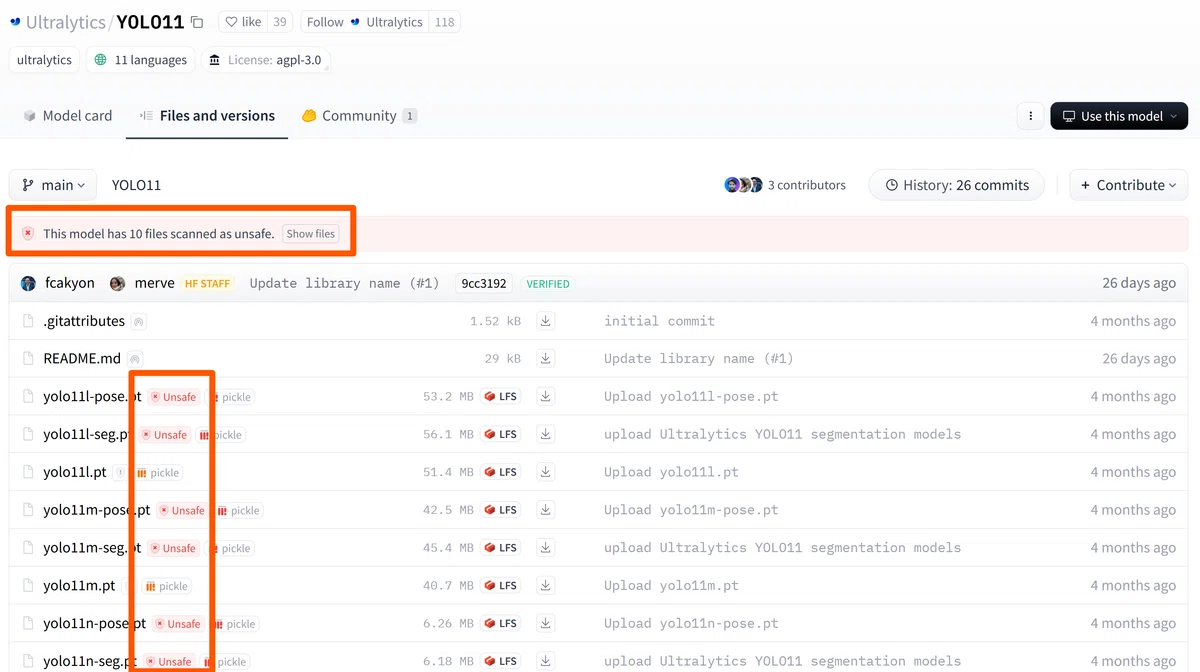Download yolo11m-pose.pt
The image size is (1200, 672).
point(546,510)
